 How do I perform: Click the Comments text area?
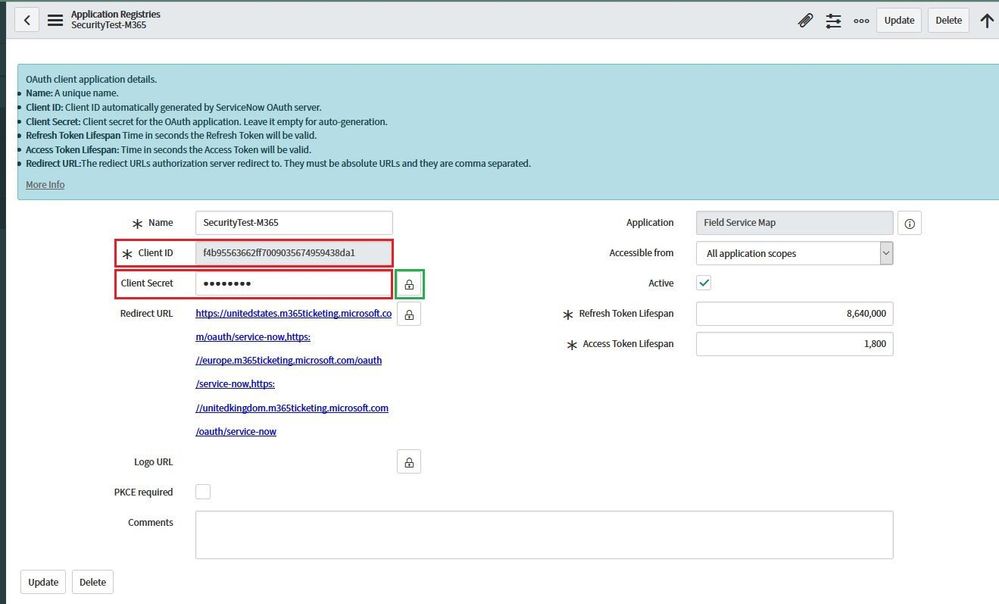(x=544, y=535)
